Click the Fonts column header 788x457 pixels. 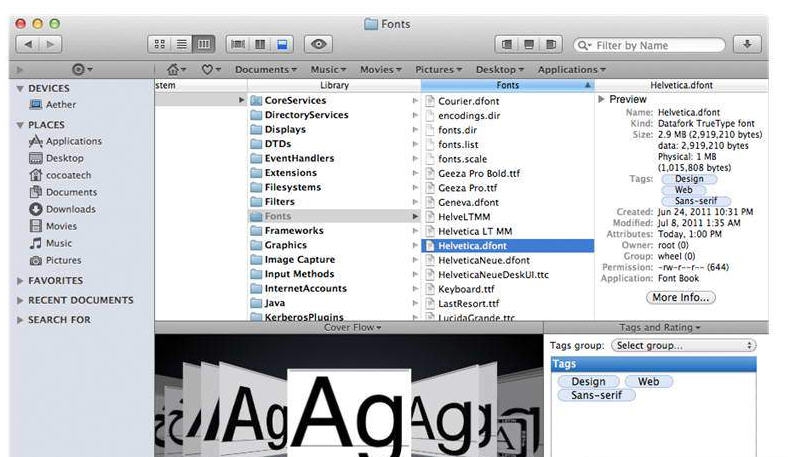(508, 85)
